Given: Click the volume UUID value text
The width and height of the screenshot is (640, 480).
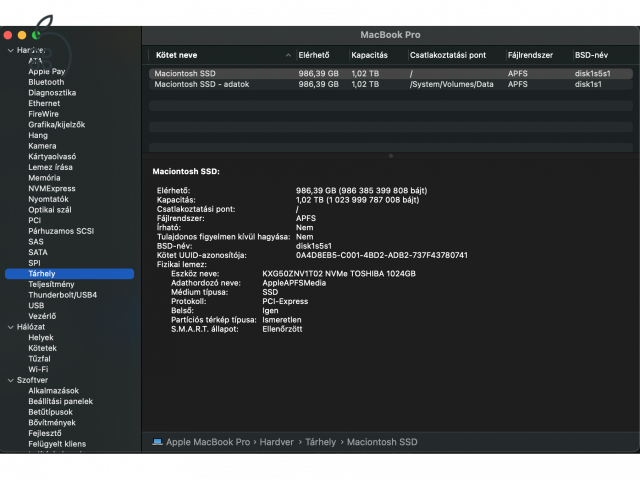Looking at the screenshot, I should (x=382, y=255).
